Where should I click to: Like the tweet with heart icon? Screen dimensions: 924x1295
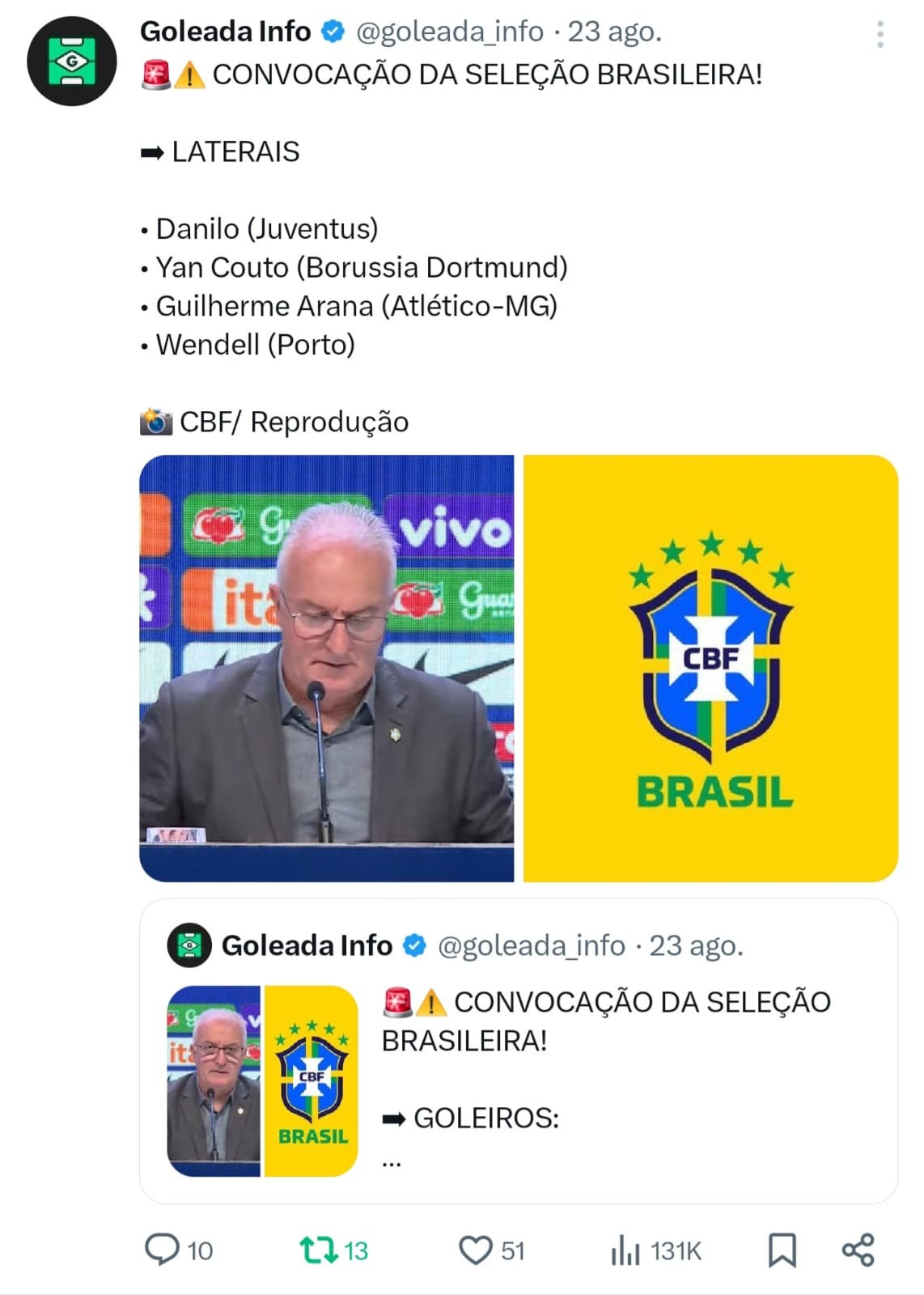476,1250
